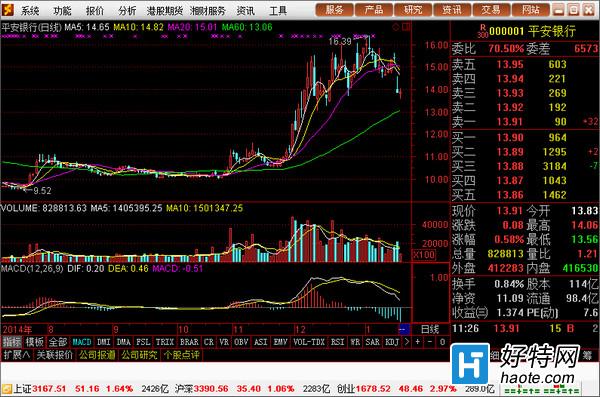Click the red diamond icon atop chart
This screenshot has height=397, width=600.
(x=396, y=27)
